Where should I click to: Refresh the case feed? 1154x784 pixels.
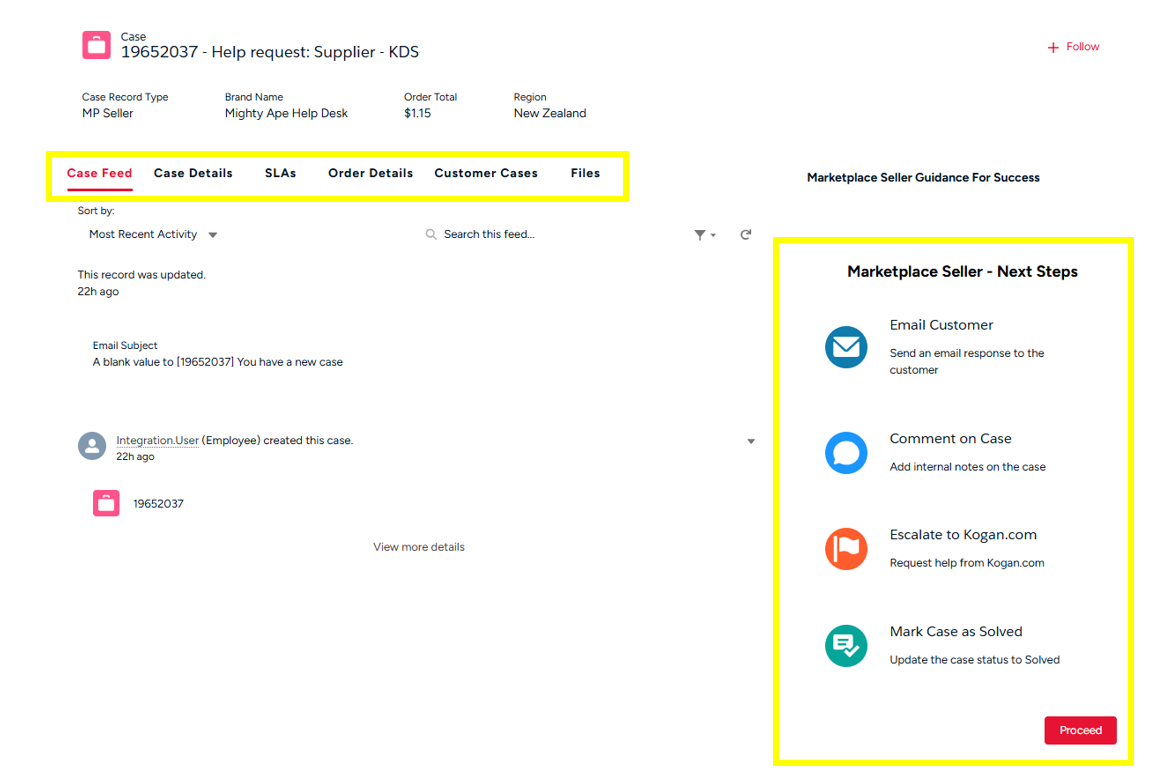pyautogui.click(x=745, y=234)
